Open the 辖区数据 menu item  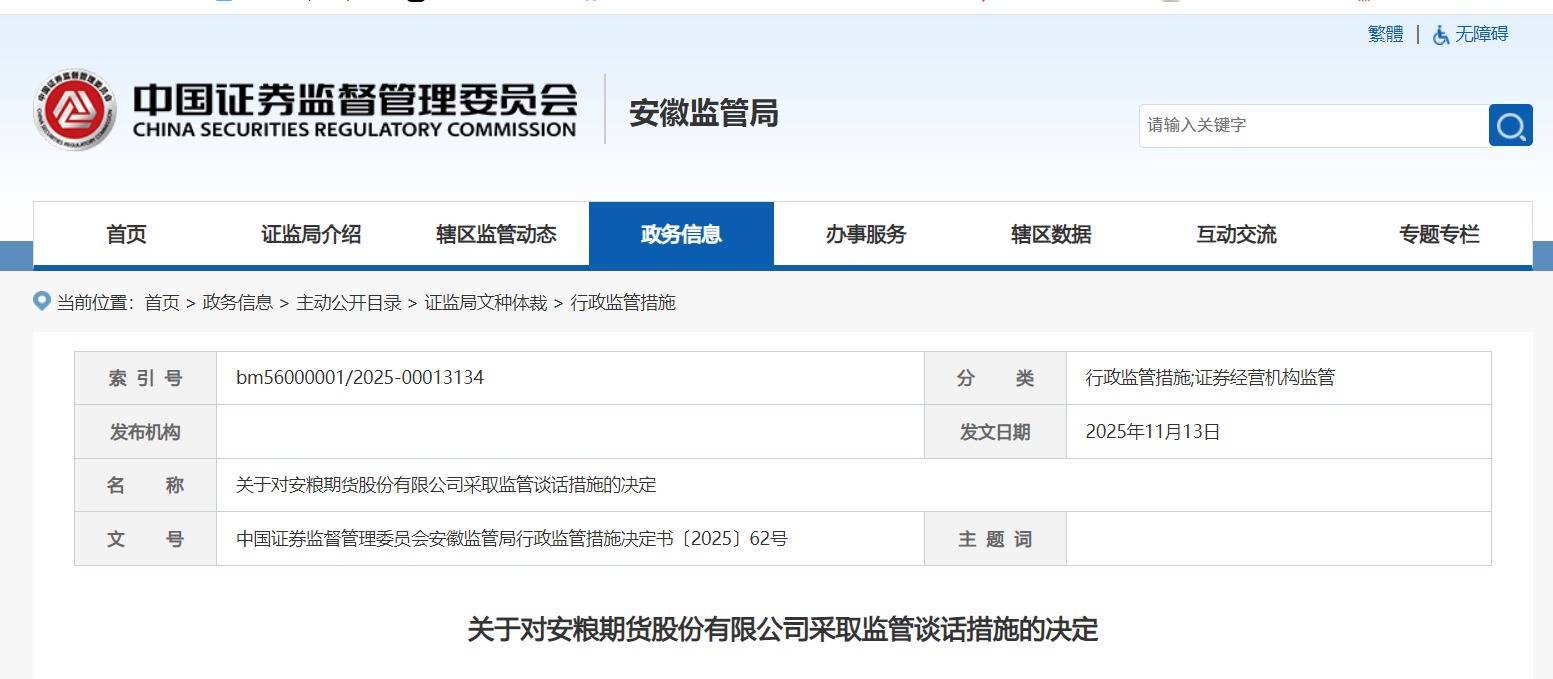pos(1051,233)
